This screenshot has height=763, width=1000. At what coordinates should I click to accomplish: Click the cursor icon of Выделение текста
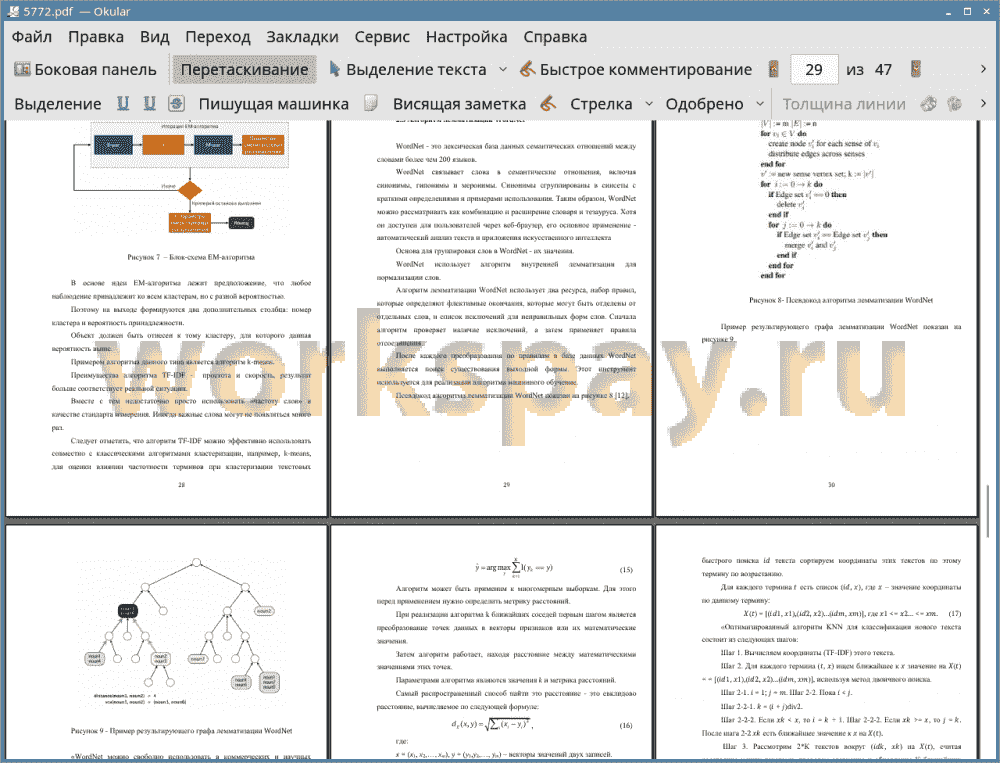[334, 70]
